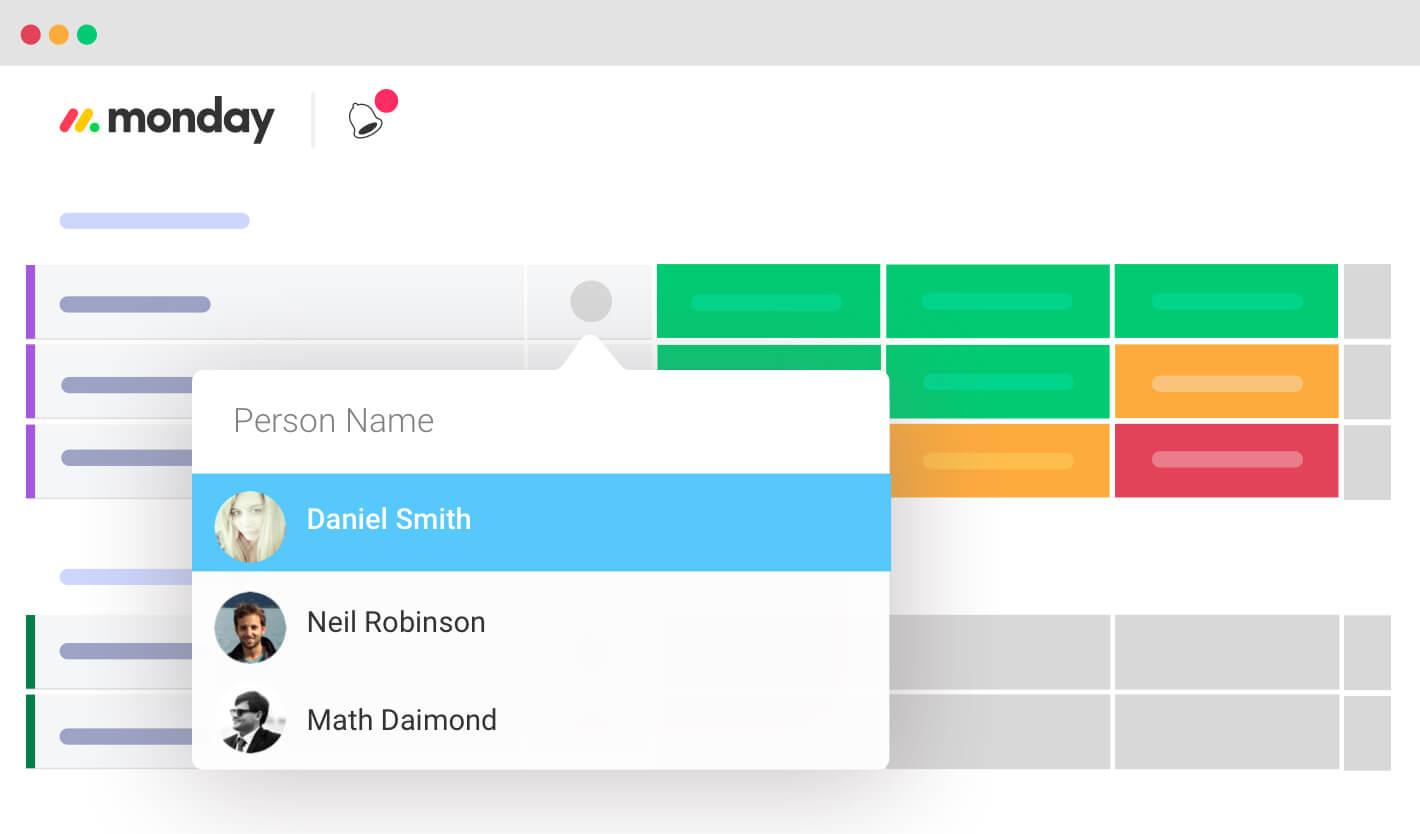Screen dimensions: 1420x834
Task: Open the monday logo home link
Action: coord(167,120)
